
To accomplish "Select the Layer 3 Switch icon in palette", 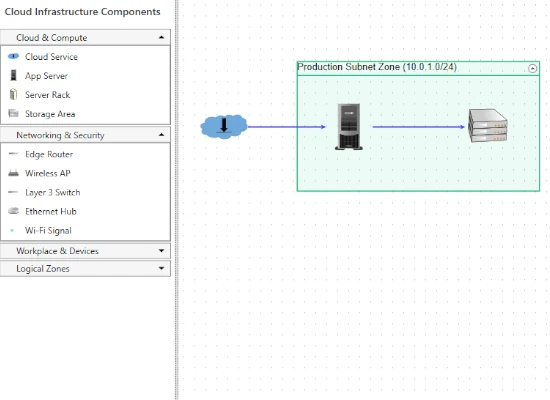I will pyautogui.click(x=13, y=192).
